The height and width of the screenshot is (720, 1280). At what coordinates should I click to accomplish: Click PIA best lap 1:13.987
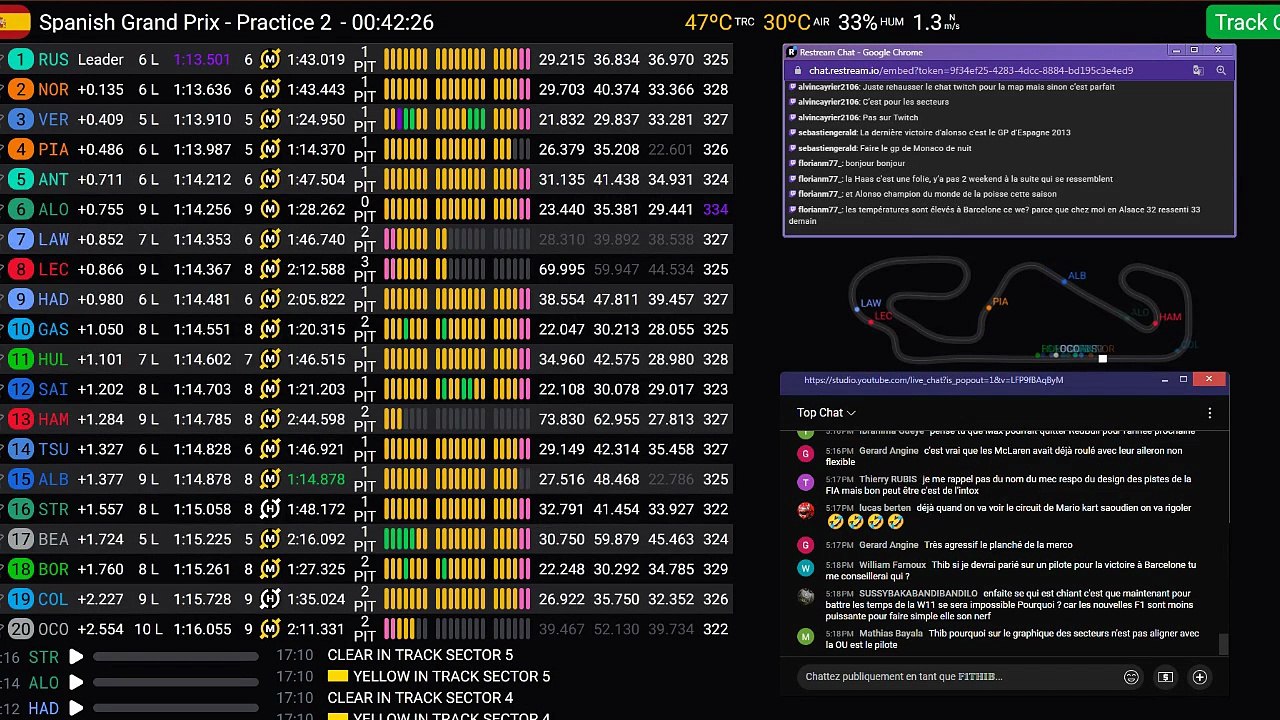point(202,150)
